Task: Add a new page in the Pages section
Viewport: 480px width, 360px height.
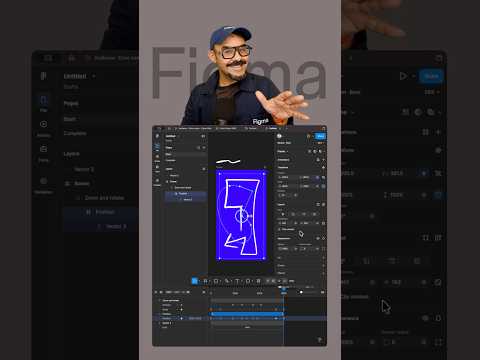Action: click(x=204, y=147)
